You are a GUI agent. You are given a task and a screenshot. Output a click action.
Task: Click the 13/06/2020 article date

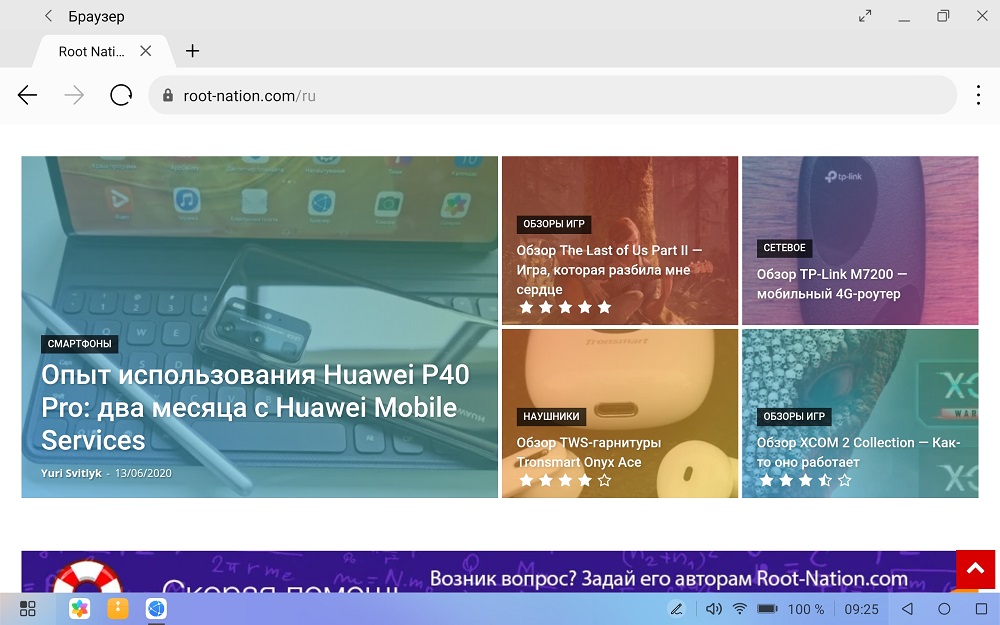coord(143,473)
